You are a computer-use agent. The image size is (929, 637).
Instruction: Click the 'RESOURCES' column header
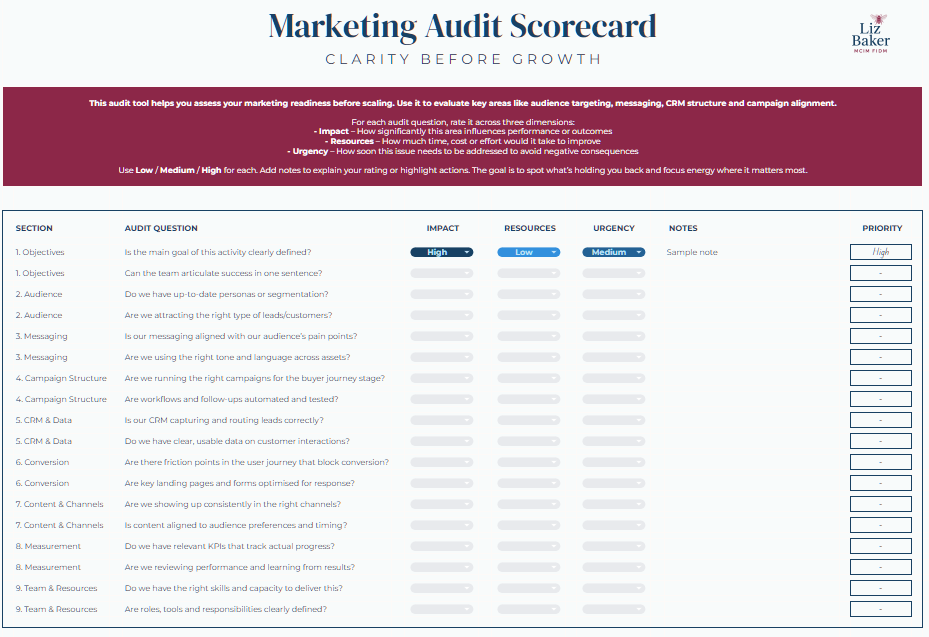[x=530, y=228]
